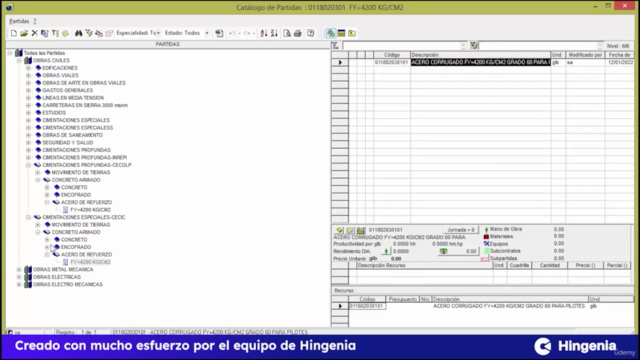Click the Delete (X) toolbar icon
The height and width of the screenshot is (360, 640).
tap(35, 33)
